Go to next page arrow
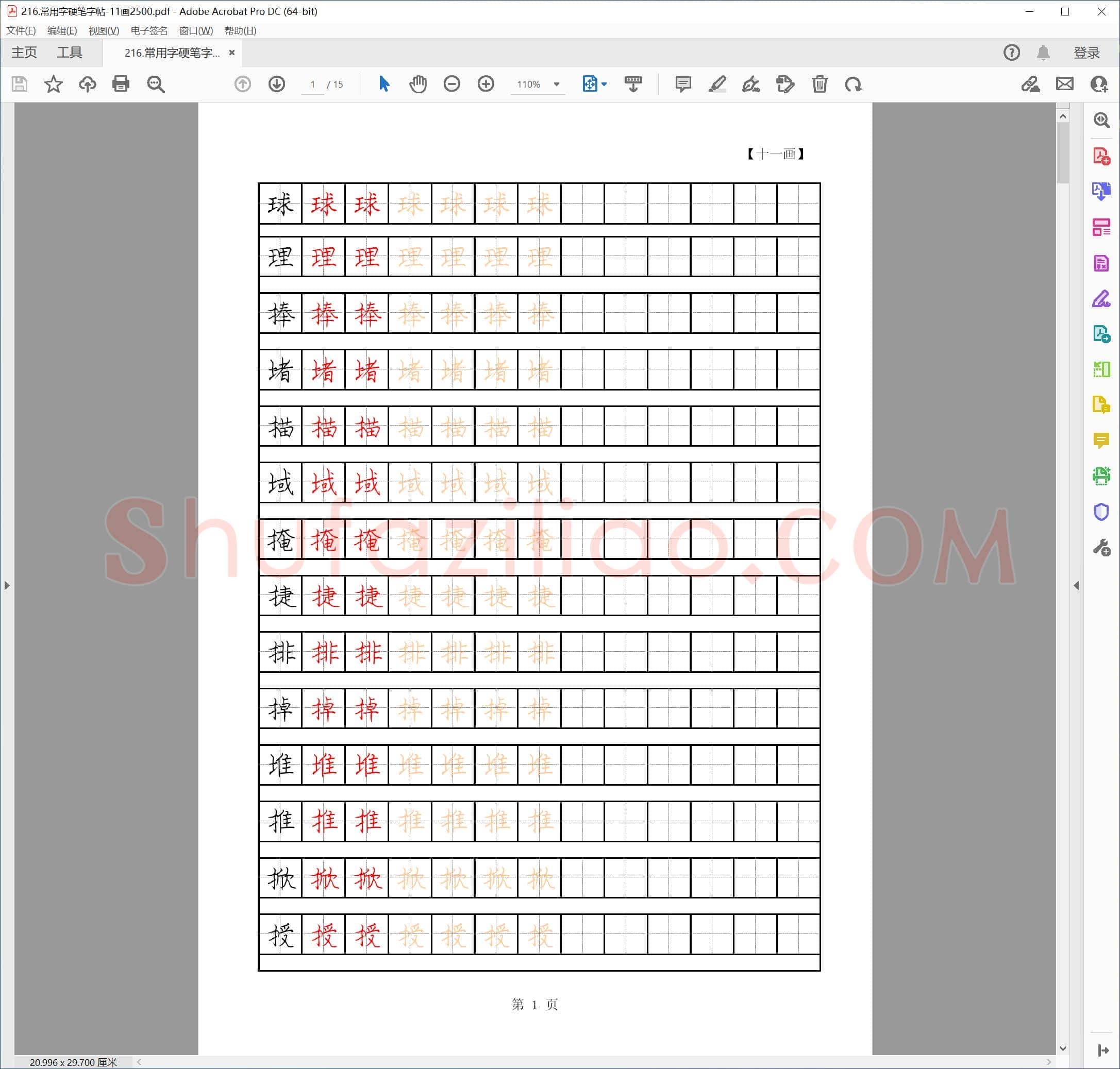Screen dimensions: 1120x1069 (x=277, y=84)
